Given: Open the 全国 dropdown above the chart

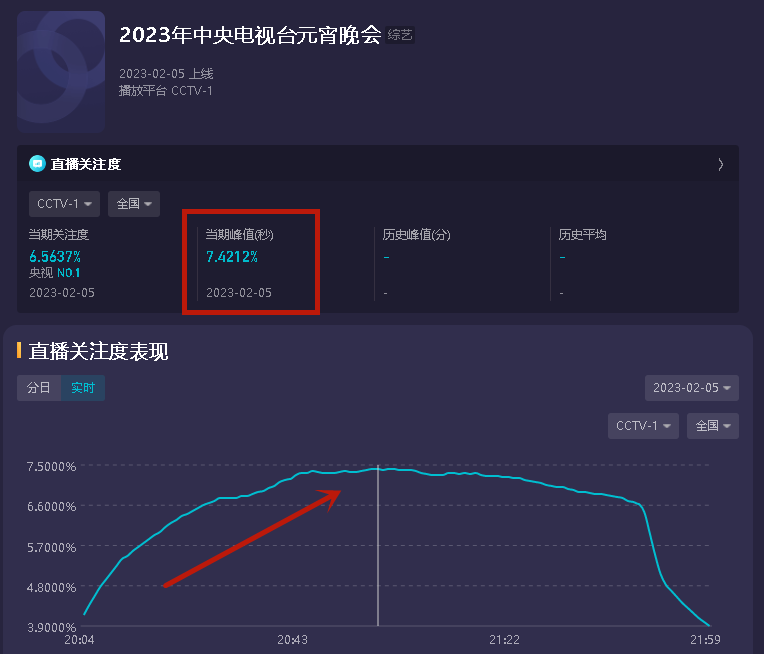Looking at the screenshot, I should click(713, 426).
